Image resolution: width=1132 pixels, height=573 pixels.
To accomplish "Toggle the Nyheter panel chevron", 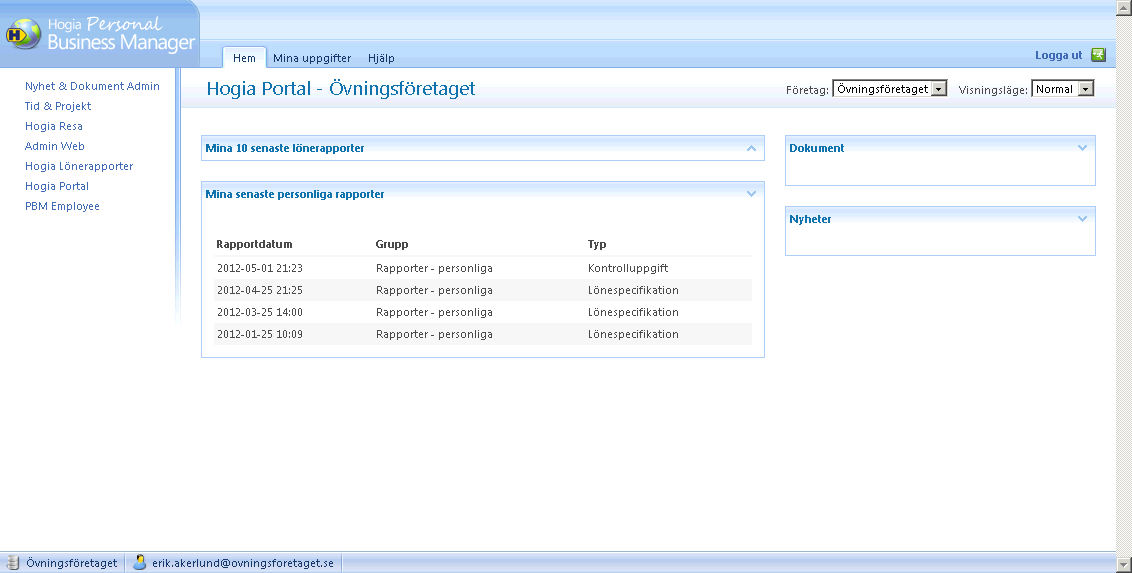I will point(1082,219).
